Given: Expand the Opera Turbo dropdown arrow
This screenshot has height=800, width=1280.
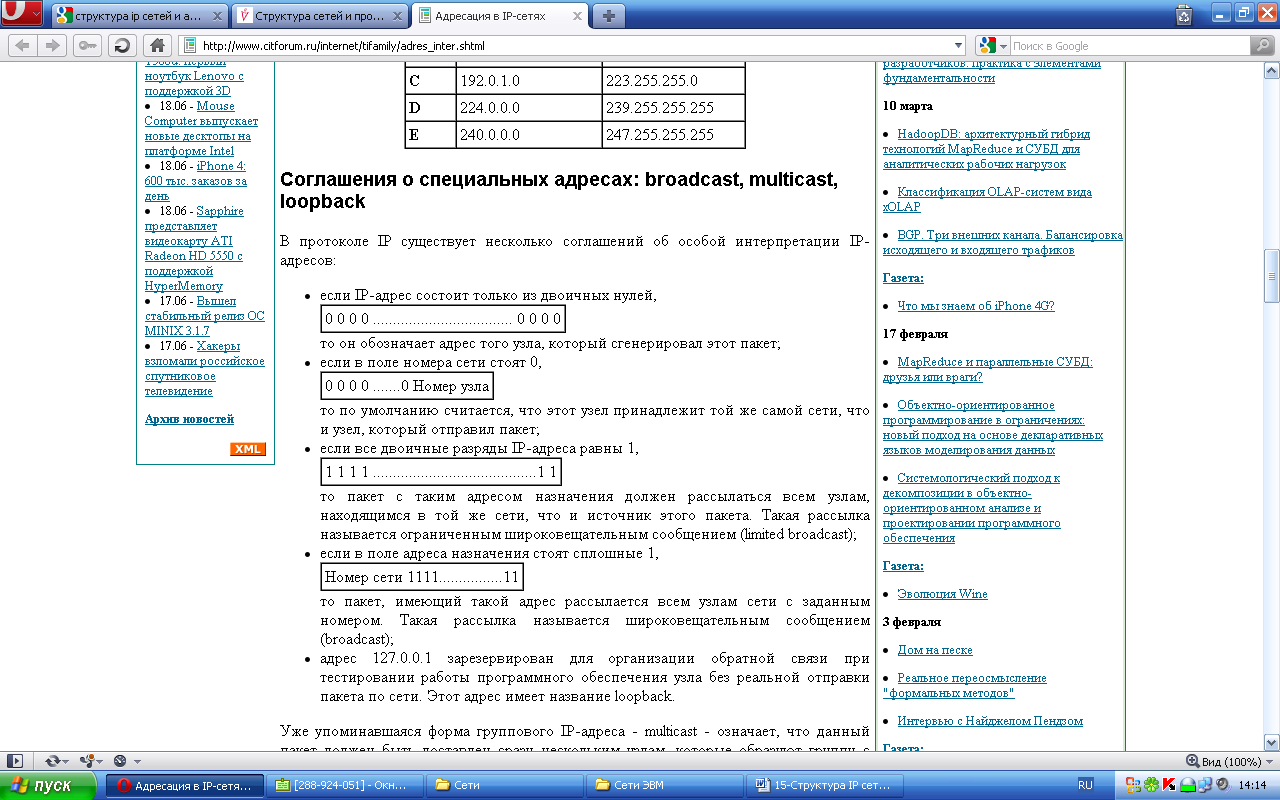Looking at the screenshot, I should [136, 762].
